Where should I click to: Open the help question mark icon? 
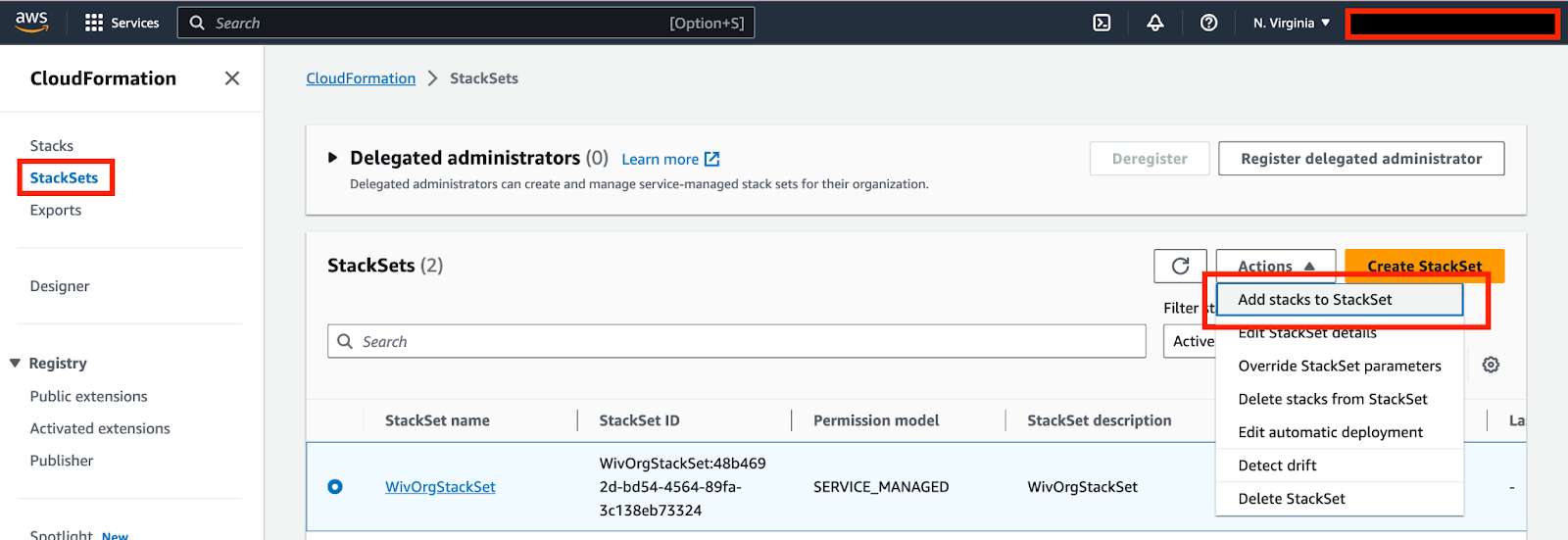(1209, 23)
